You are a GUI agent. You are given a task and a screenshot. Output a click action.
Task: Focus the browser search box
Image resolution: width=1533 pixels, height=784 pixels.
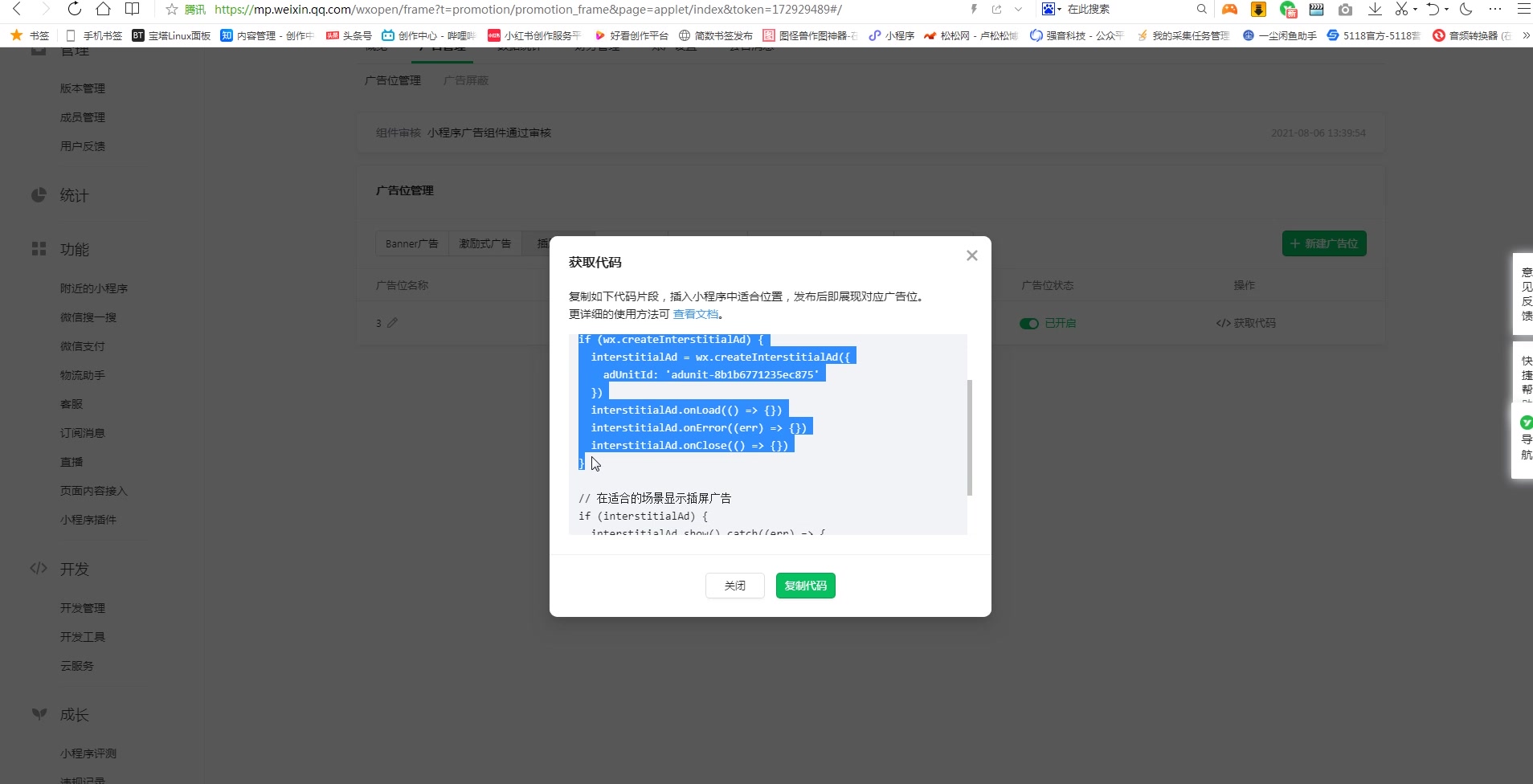coord(1129,9)
